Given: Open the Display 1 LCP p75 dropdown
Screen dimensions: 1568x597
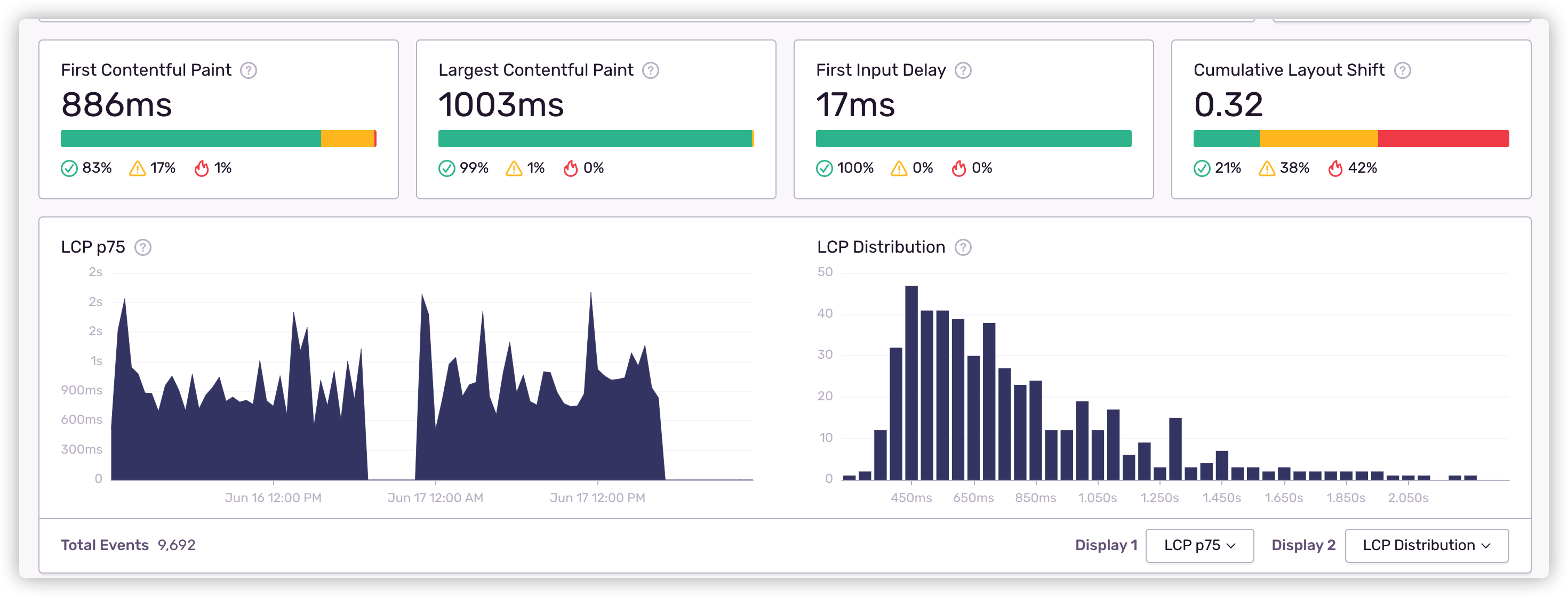Looking at the screenshot, I should [x=1199, y=545].
